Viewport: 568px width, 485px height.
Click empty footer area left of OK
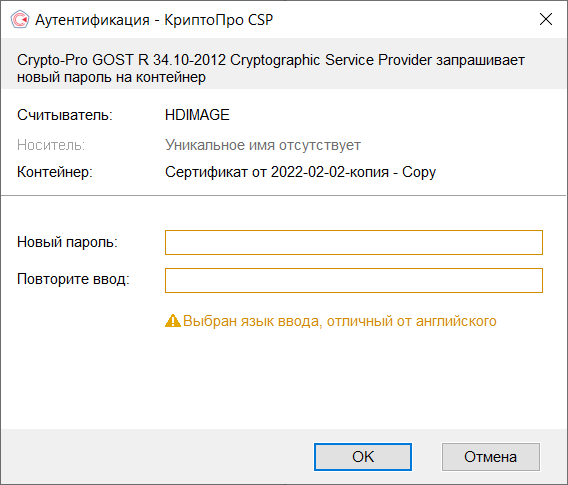click(156, 456)
